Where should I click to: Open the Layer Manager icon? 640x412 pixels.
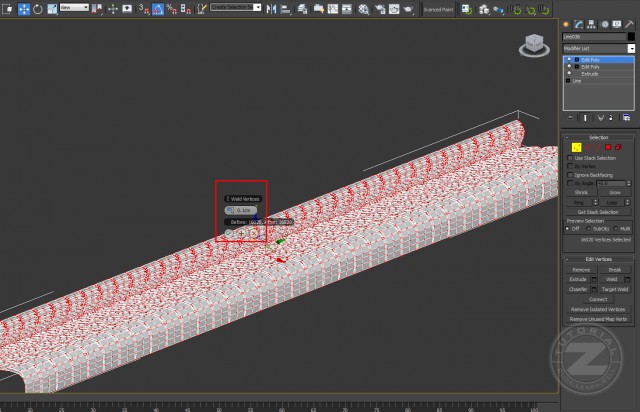pos(302,9)
